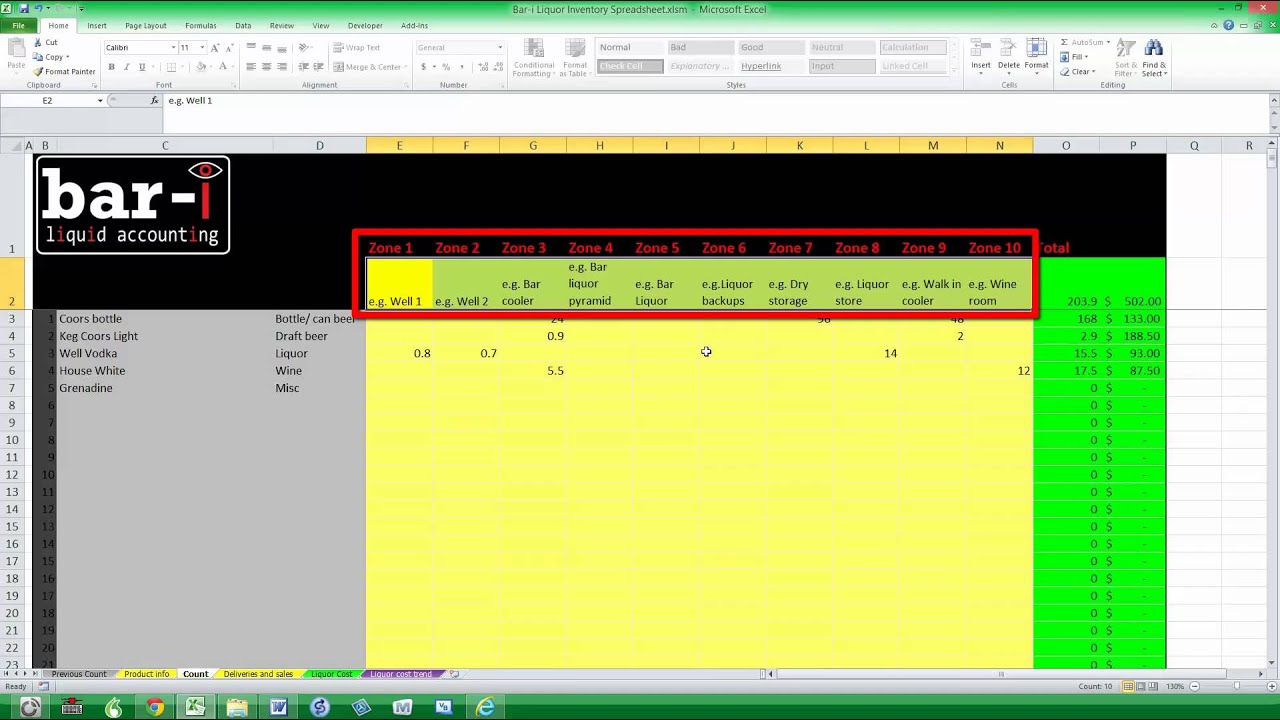This screenshot has height=720, width=1280.
Task: Click the Fill down icon
Action: click(x=1065, y=57)
